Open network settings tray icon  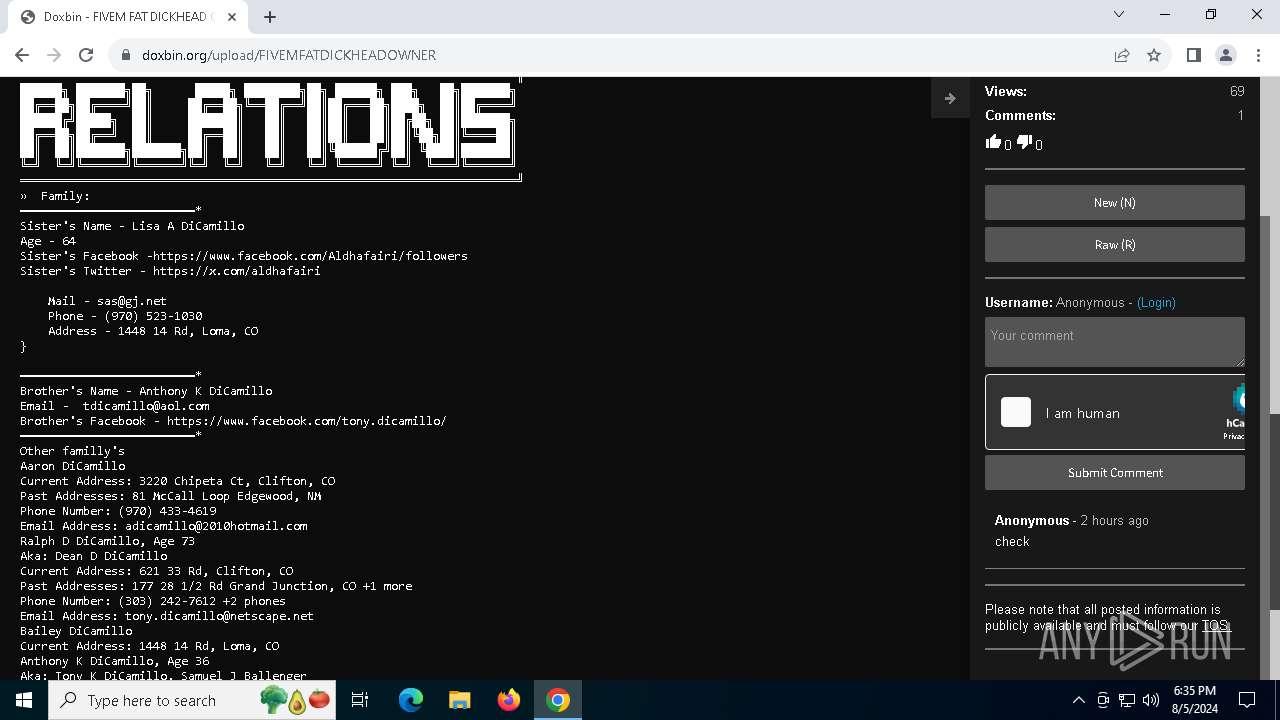[1127, 700]
